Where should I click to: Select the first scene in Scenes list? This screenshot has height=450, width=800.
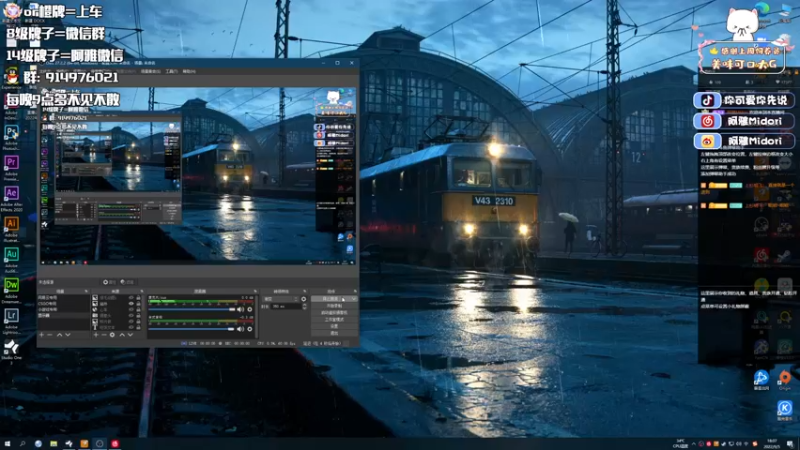coord(64,297)
